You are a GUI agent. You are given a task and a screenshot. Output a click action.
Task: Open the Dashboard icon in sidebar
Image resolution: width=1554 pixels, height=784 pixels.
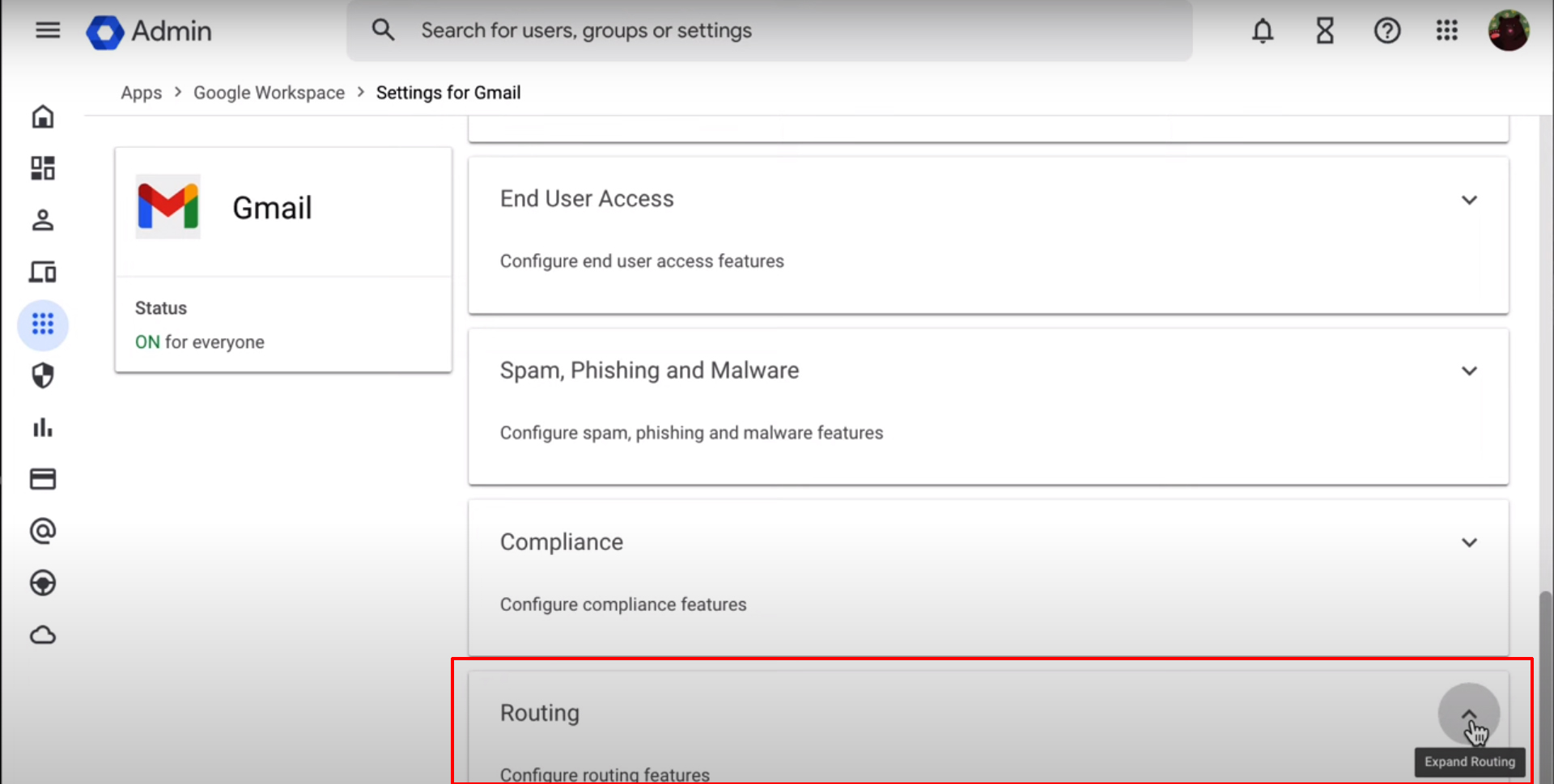coord(43,168)
